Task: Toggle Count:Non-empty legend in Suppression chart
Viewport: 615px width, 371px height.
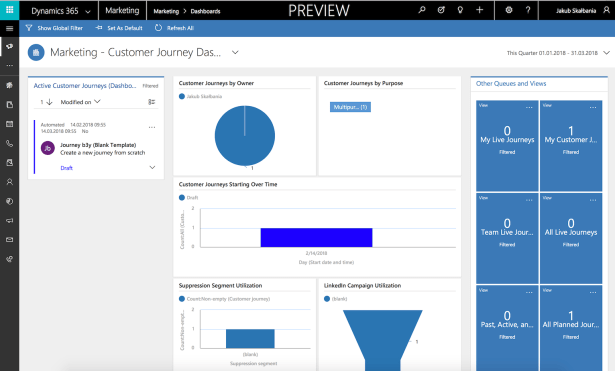Action: click(224, 299)
